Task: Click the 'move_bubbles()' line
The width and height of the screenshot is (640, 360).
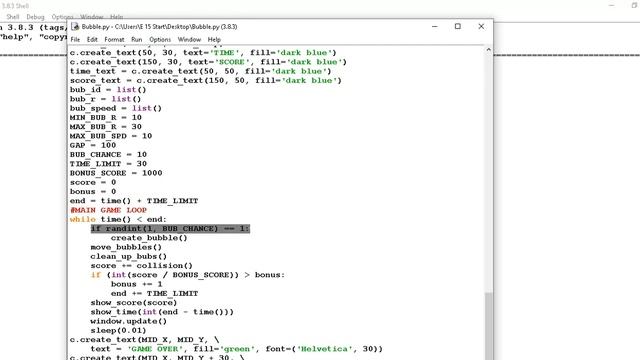Action: pyautogui.click(x=126, y=247)
